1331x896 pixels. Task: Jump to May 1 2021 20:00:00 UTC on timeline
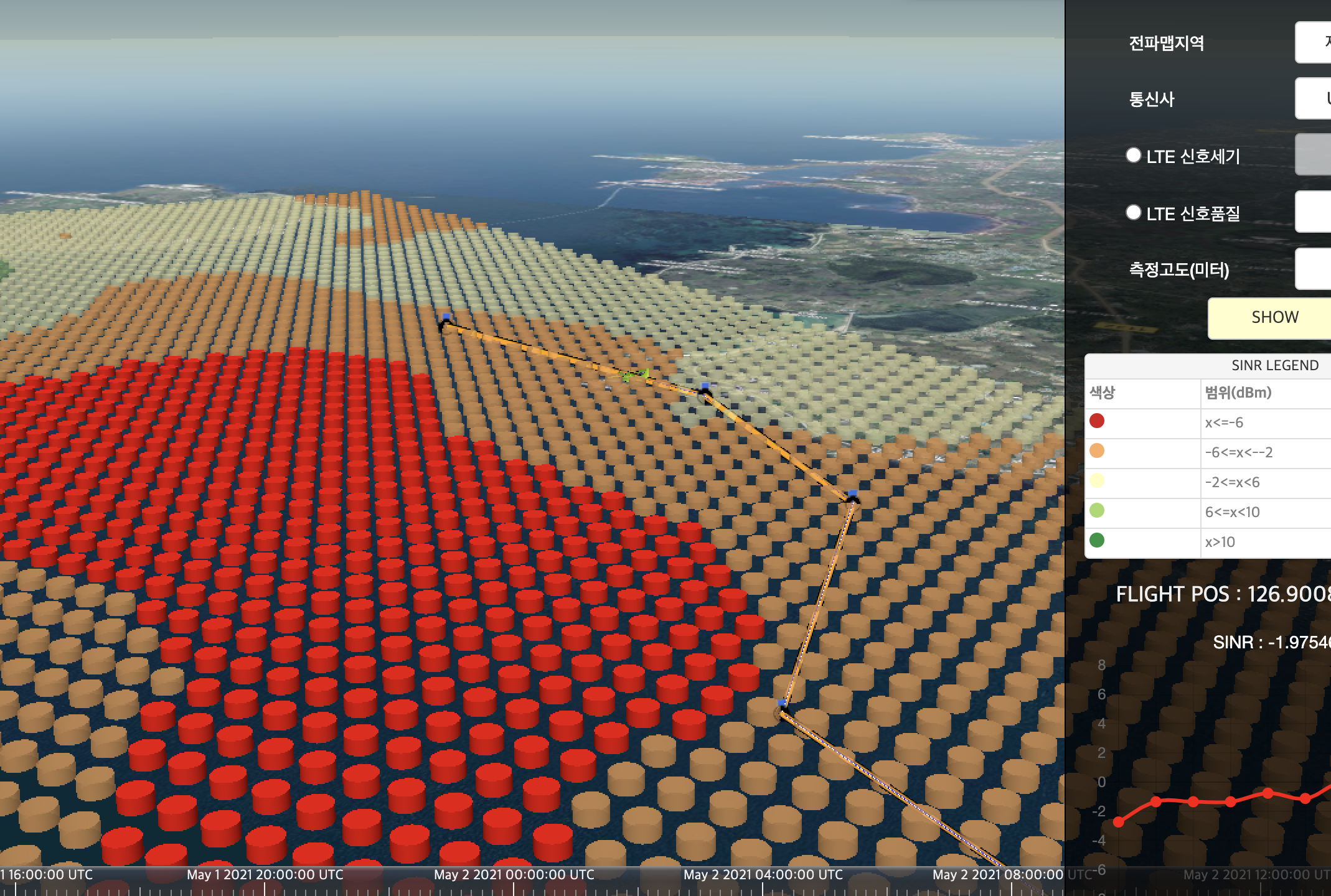tap(265, 875)
